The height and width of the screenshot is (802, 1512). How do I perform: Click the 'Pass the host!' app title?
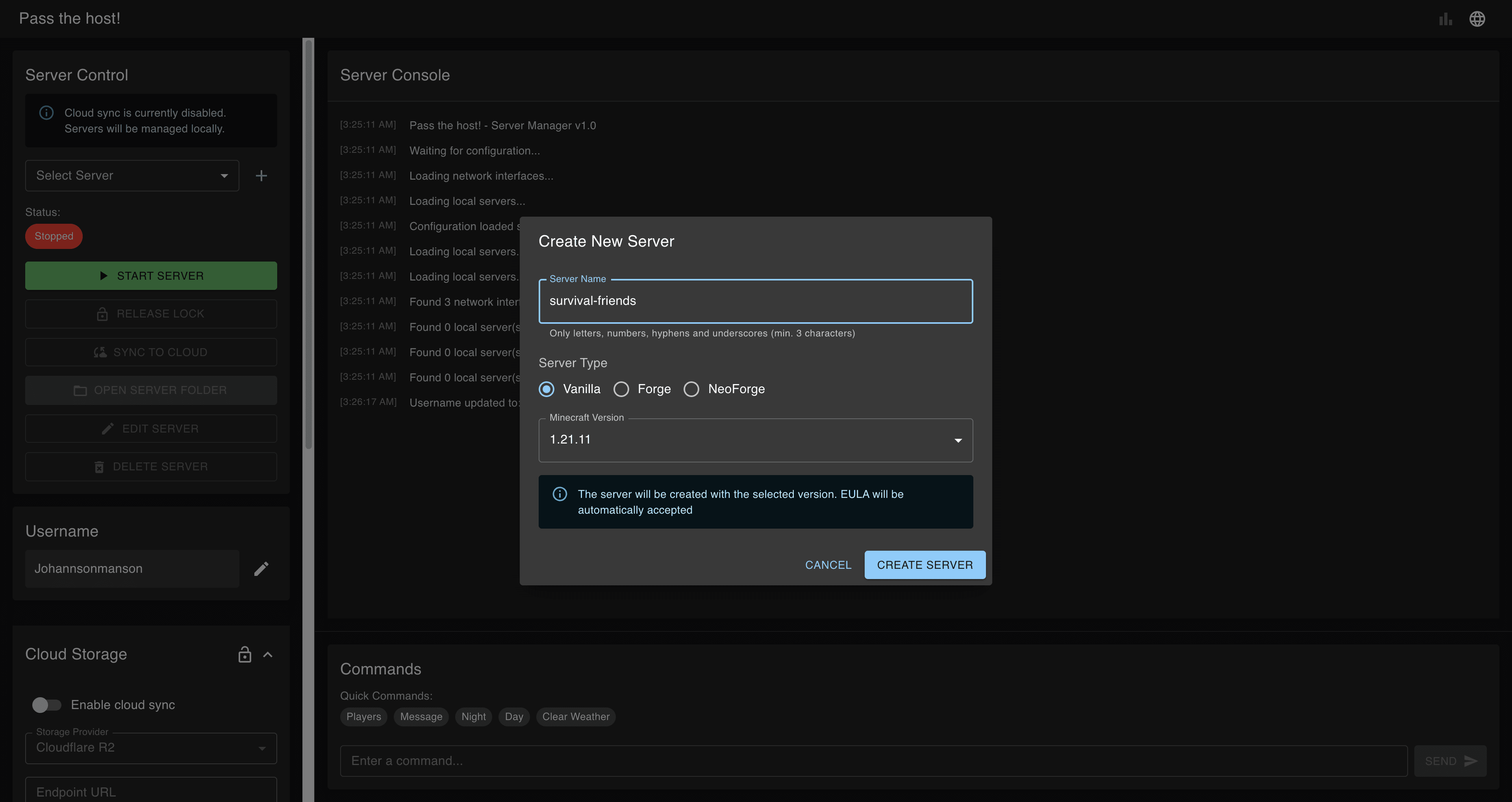[x=70, y=18]
